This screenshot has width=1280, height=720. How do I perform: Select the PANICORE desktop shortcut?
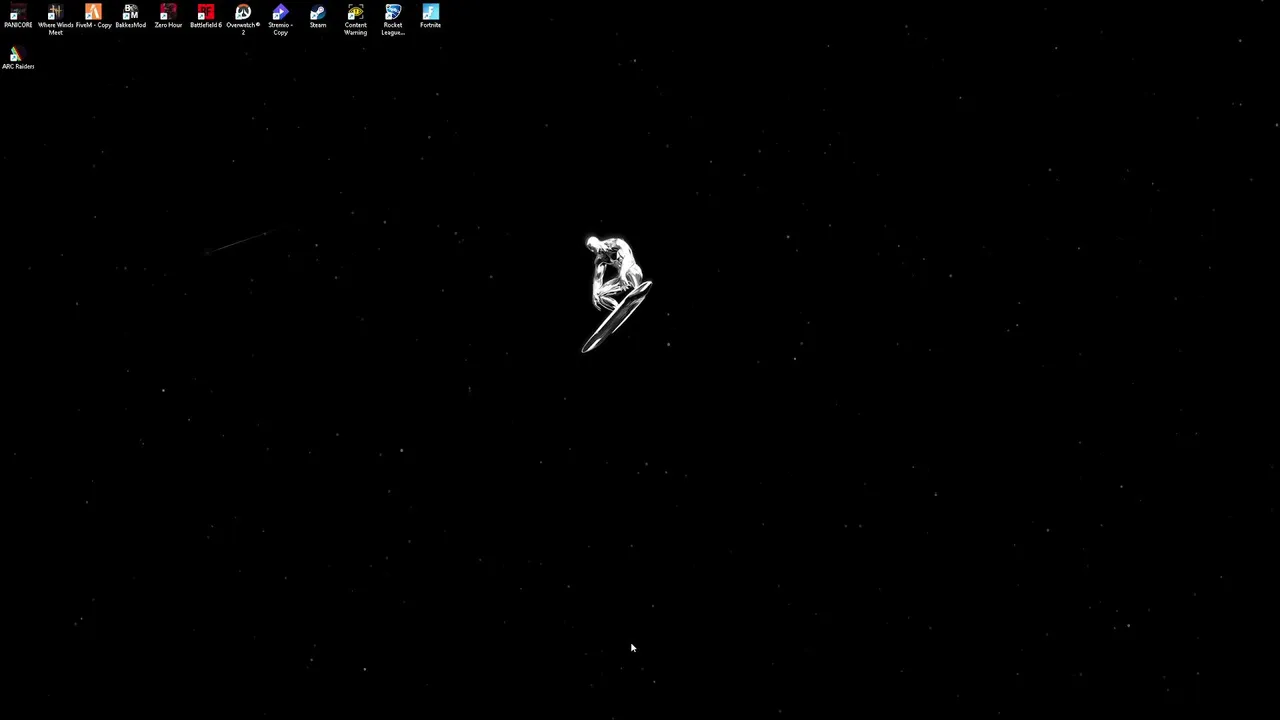(x=18, y=16)
